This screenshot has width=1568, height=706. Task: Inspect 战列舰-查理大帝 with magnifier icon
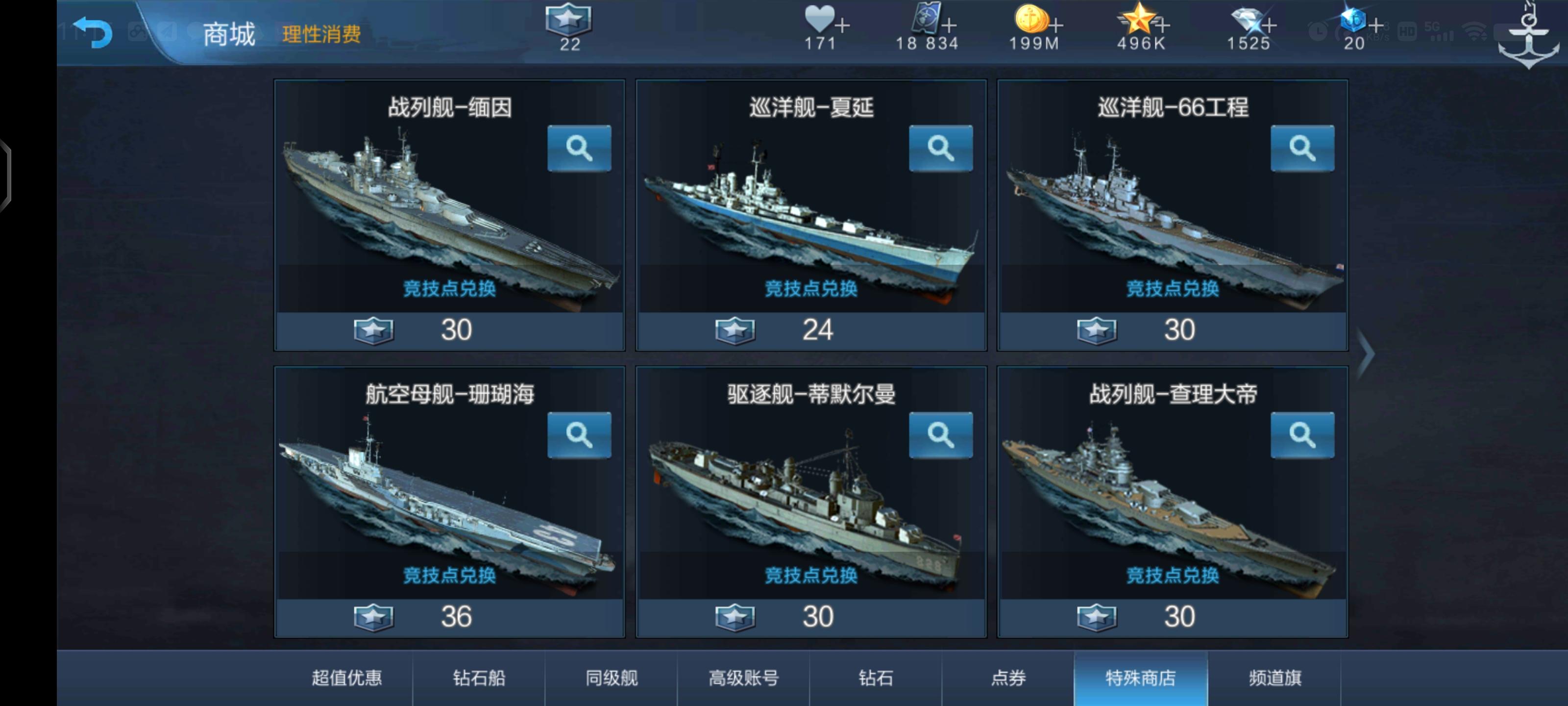tap(1302, 435)
